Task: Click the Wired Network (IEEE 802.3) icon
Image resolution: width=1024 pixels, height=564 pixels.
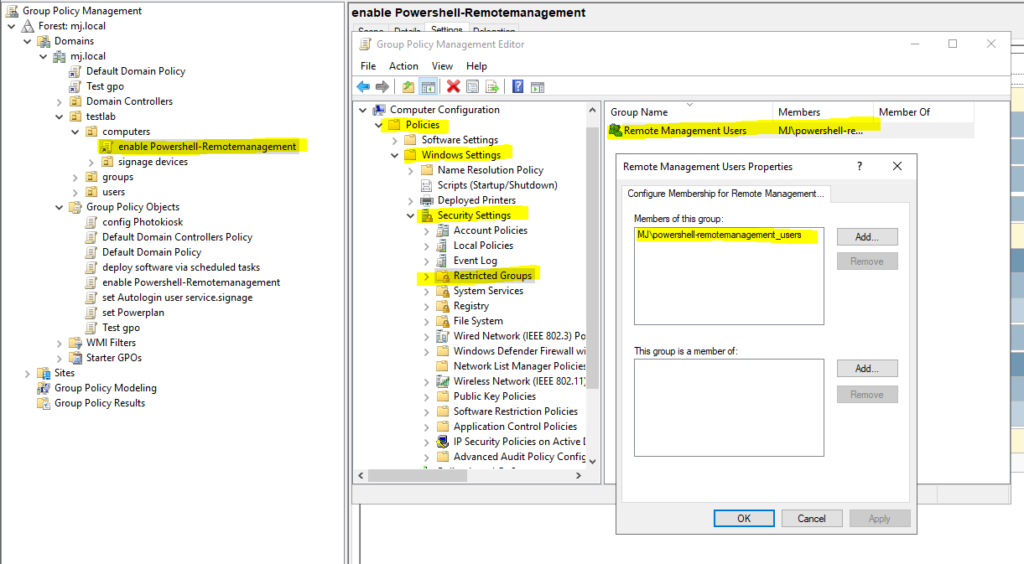Action: coord(443,336)
